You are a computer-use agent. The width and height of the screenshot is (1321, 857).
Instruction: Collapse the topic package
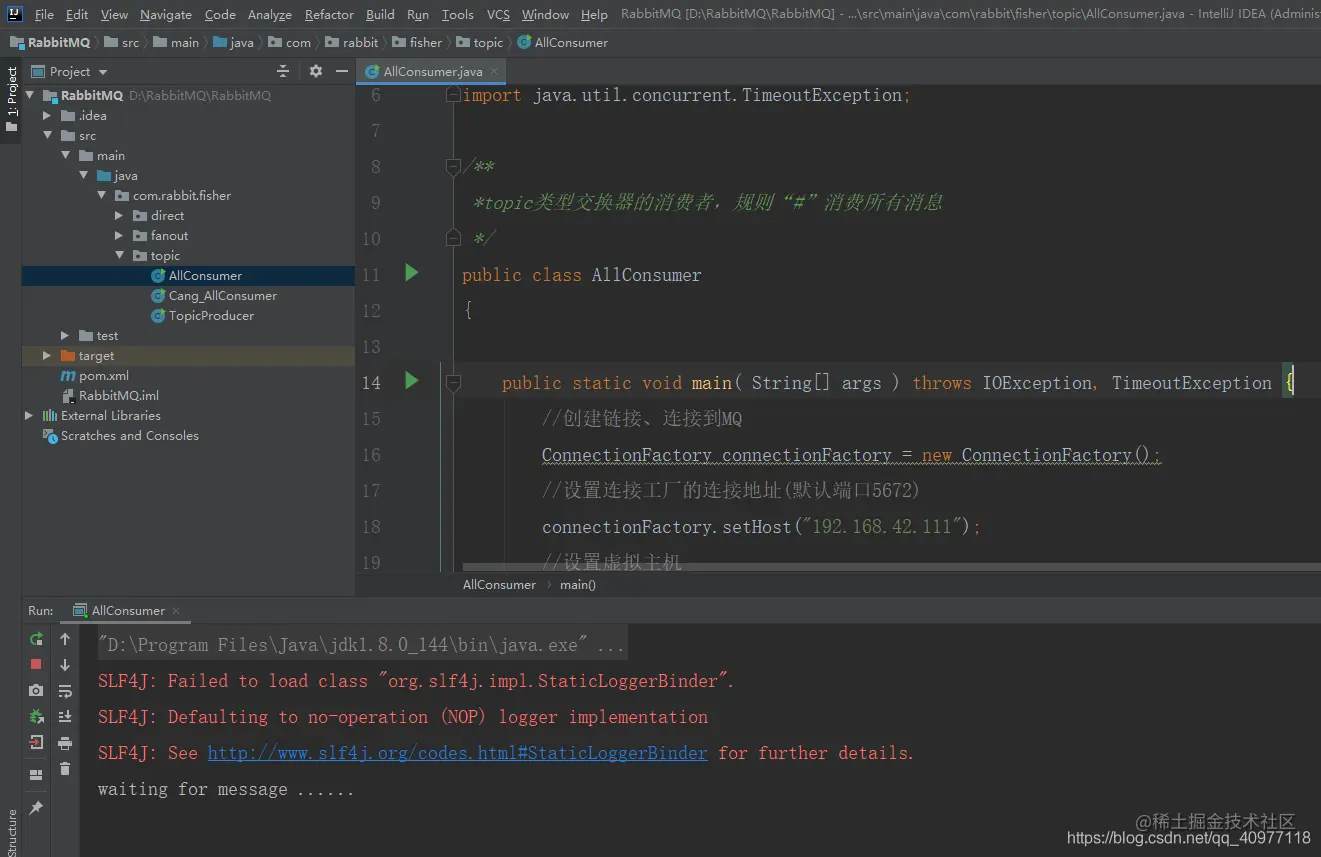119,255
